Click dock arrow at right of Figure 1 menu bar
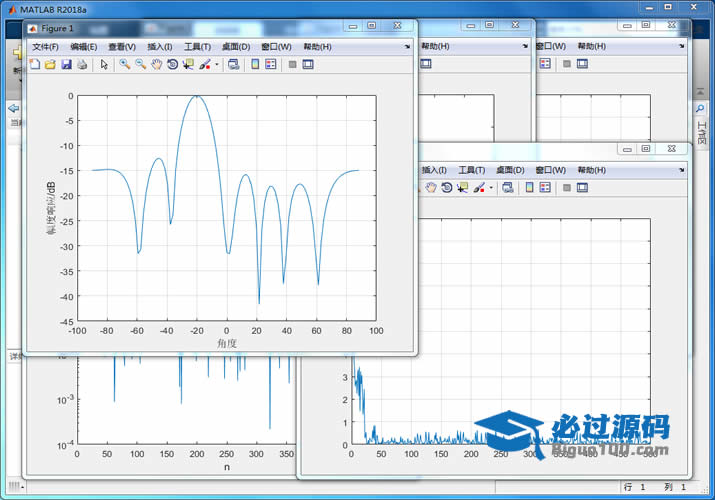Screen dimensions: 715x500 tap(407, 46)
